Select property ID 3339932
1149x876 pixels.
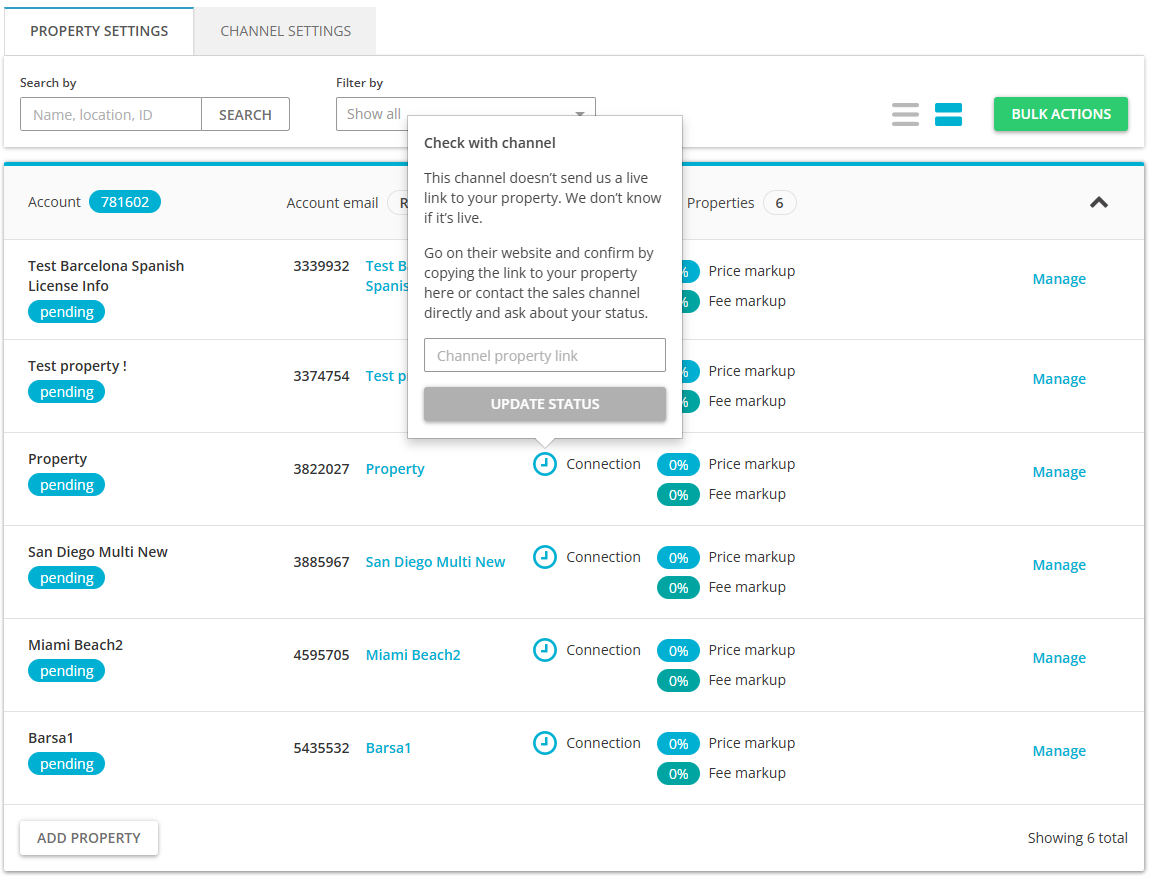321,266
